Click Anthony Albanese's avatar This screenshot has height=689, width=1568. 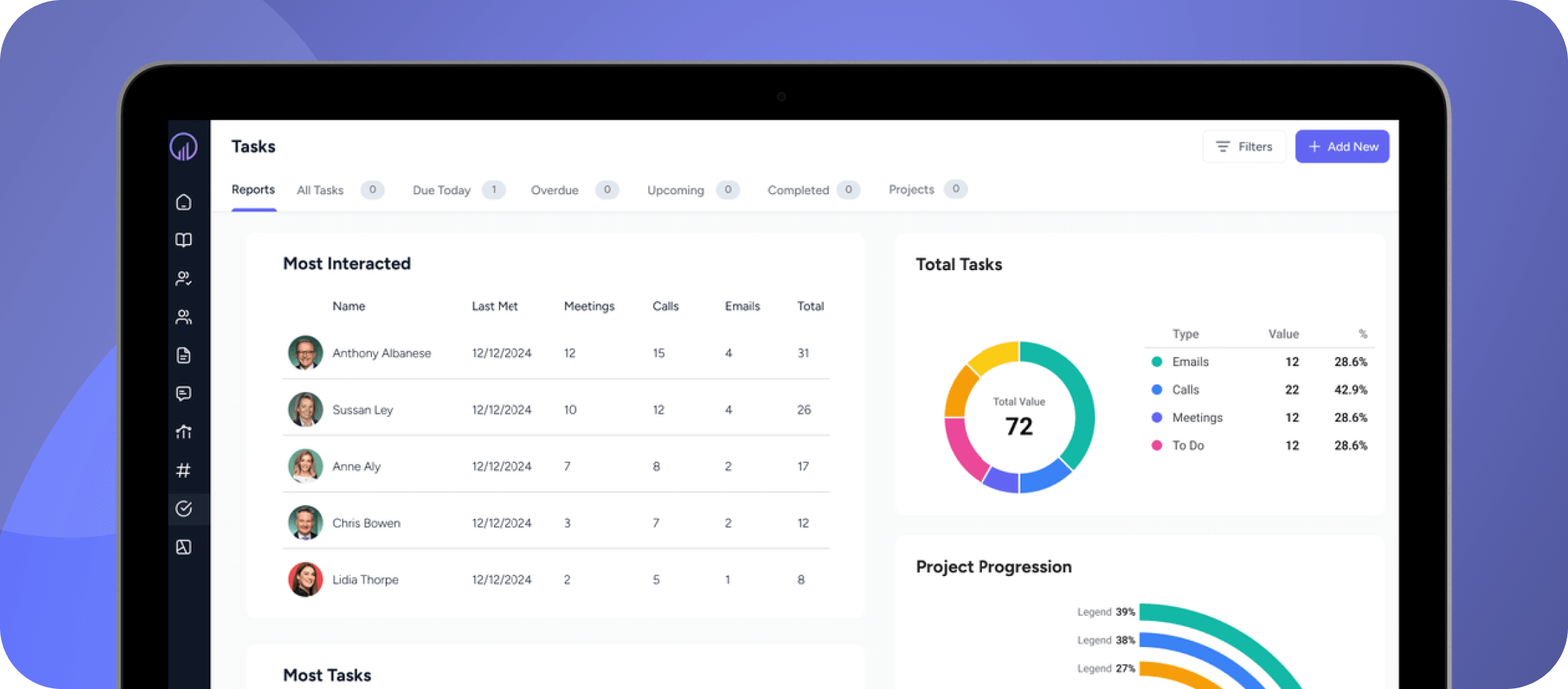pyautogui.click(x=305, y=353)
